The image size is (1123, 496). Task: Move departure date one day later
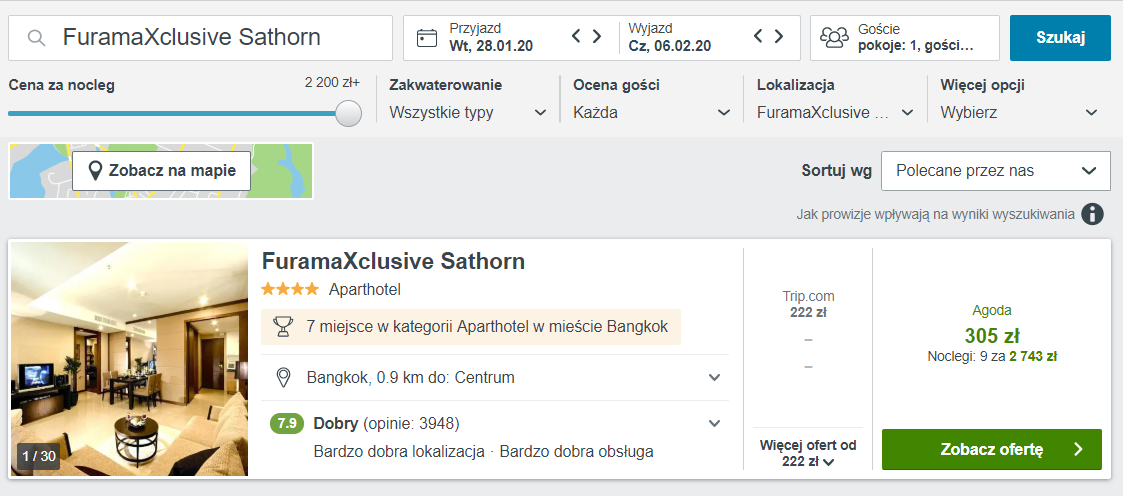pos(779,36)
